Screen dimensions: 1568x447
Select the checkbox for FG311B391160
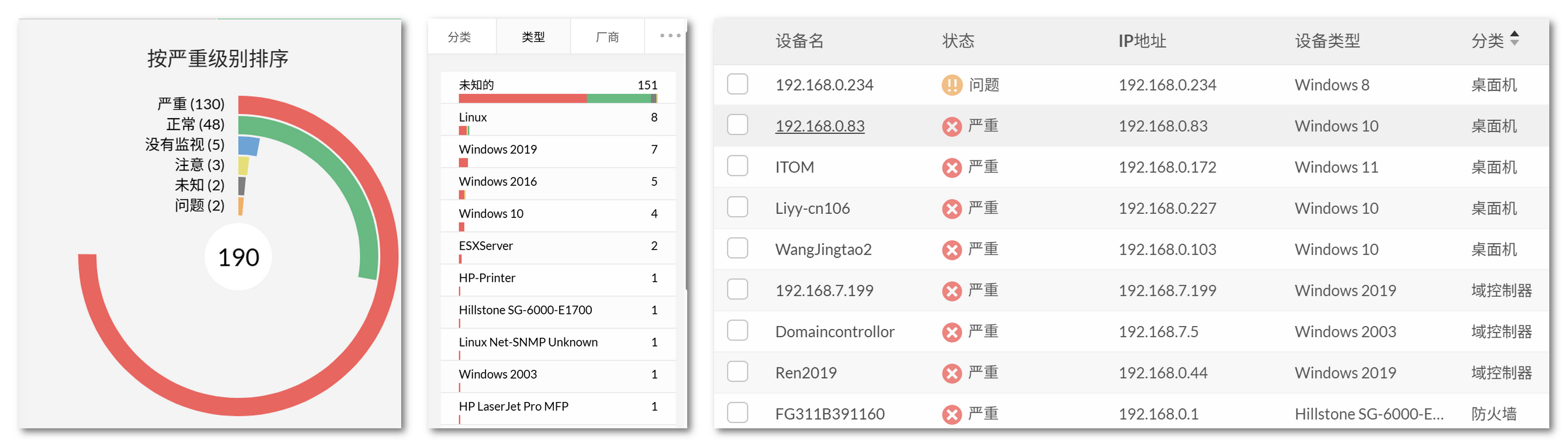736,413
